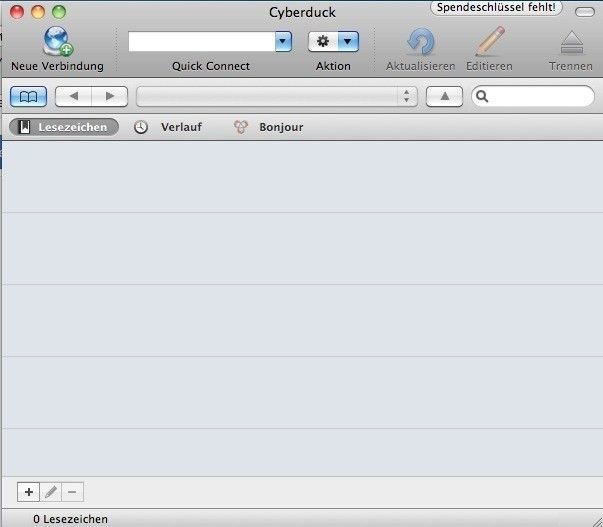Edit bookmark with the small pencil button
603x527 pixels.
51,492
